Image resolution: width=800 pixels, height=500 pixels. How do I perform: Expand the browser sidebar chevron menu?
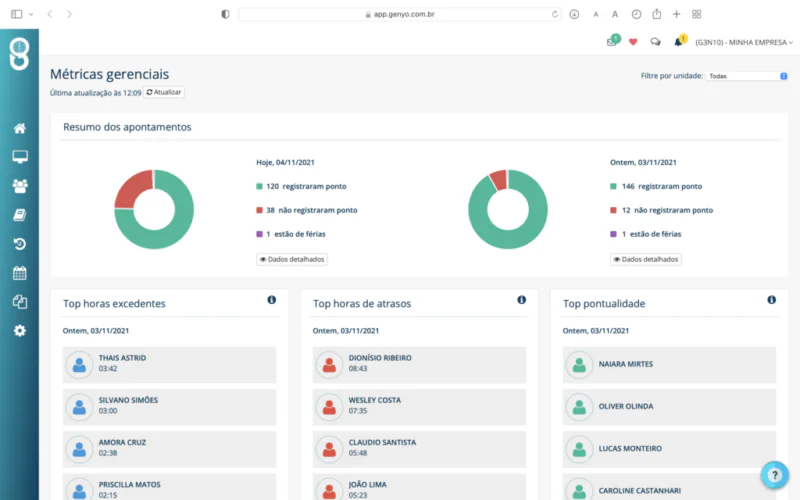point(31,14)
